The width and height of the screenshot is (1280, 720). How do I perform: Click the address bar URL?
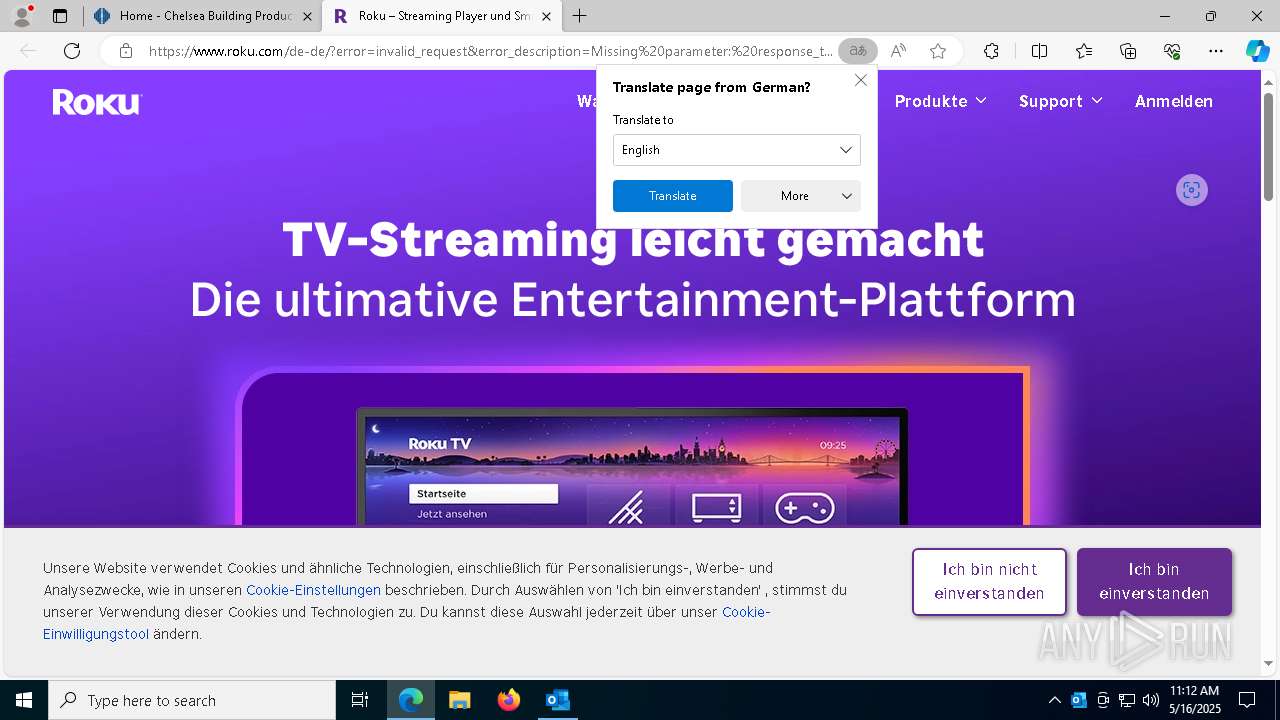click(490, 51)
